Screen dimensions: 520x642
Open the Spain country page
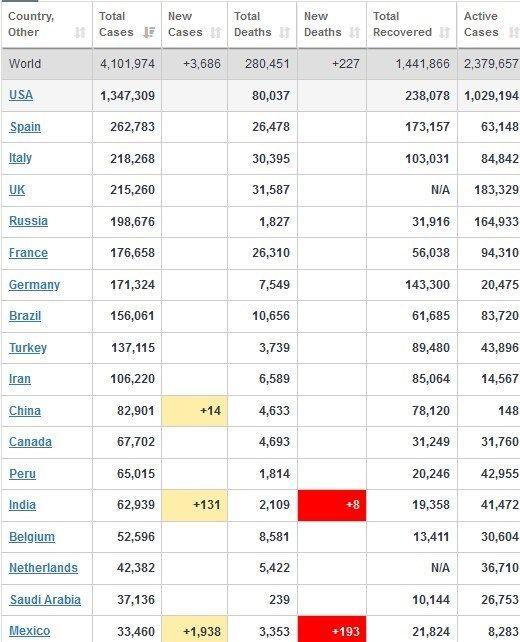click(25, 127)
